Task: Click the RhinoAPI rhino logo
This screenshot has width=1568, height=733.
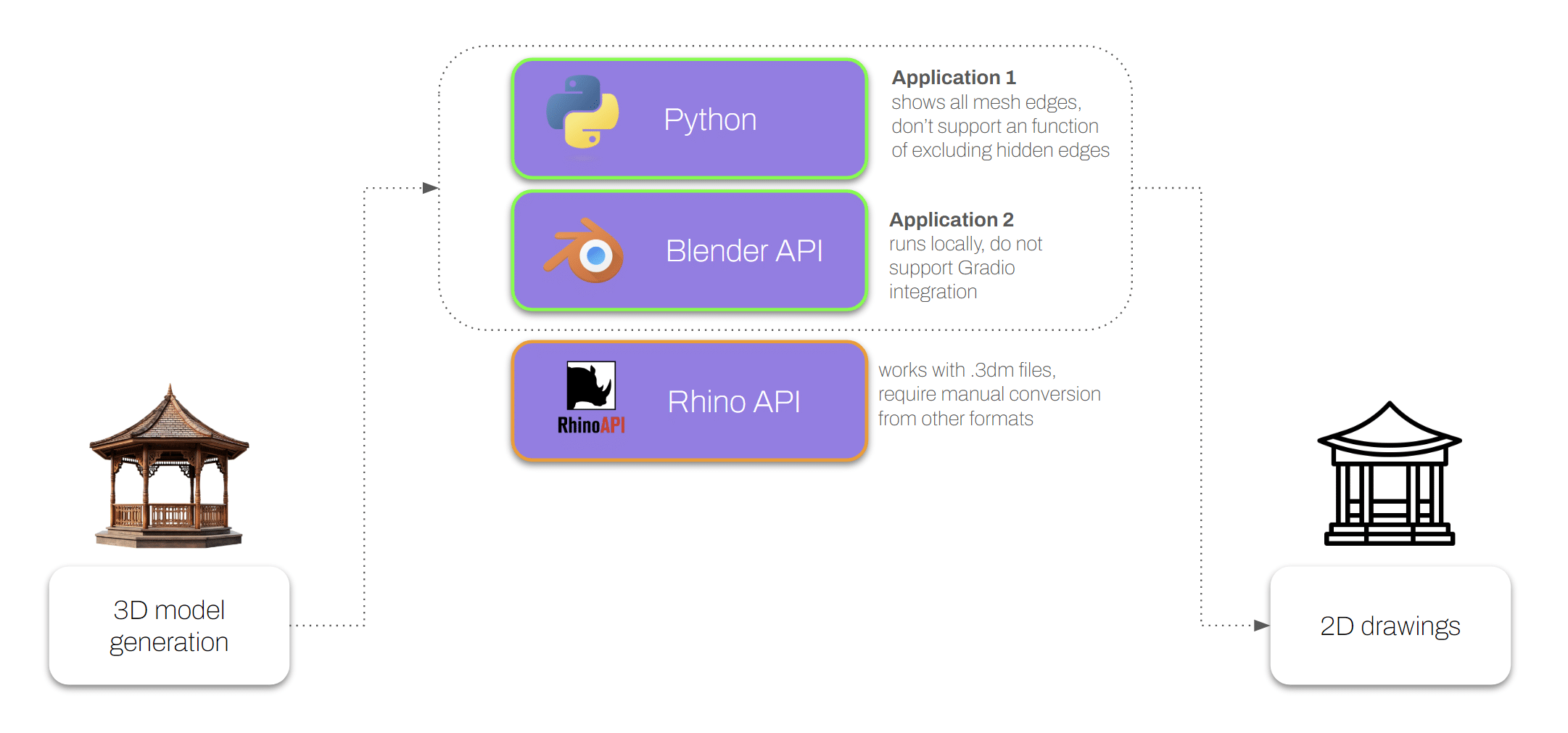Action: click(x=591, y=398)
